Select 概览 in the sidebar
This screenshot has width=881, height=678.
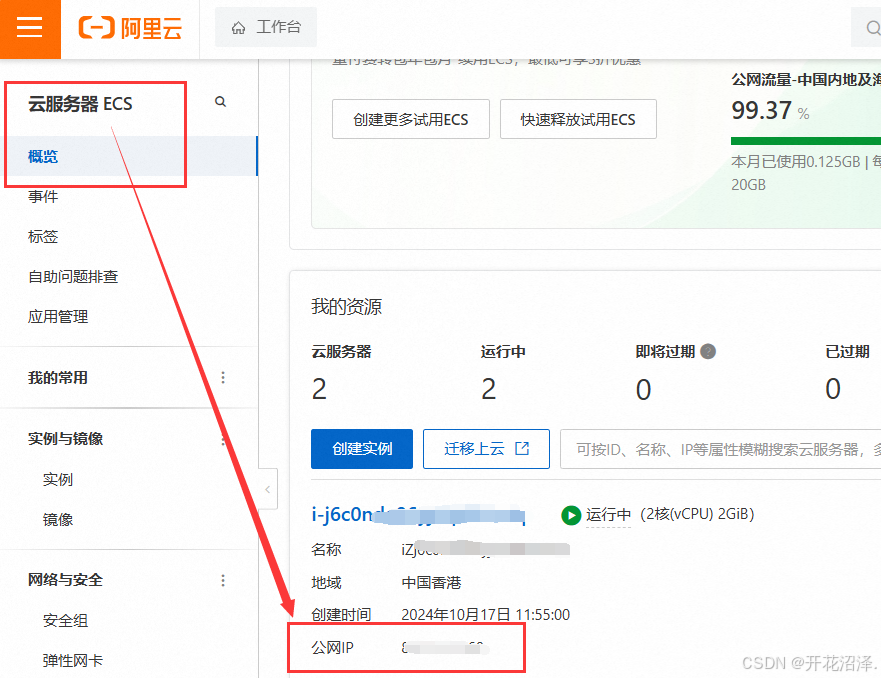coord(129,156)
